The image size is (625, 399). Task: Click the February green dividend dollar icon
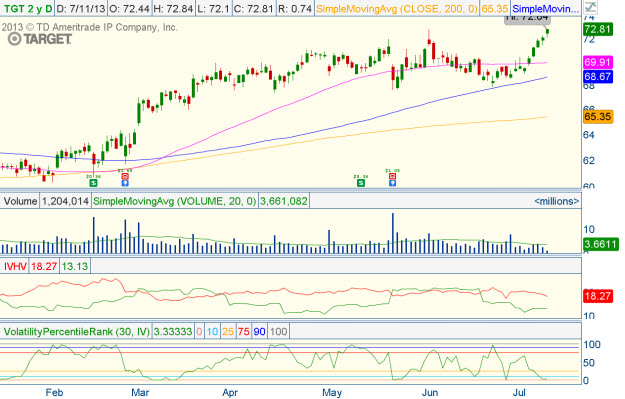point(93,183)
